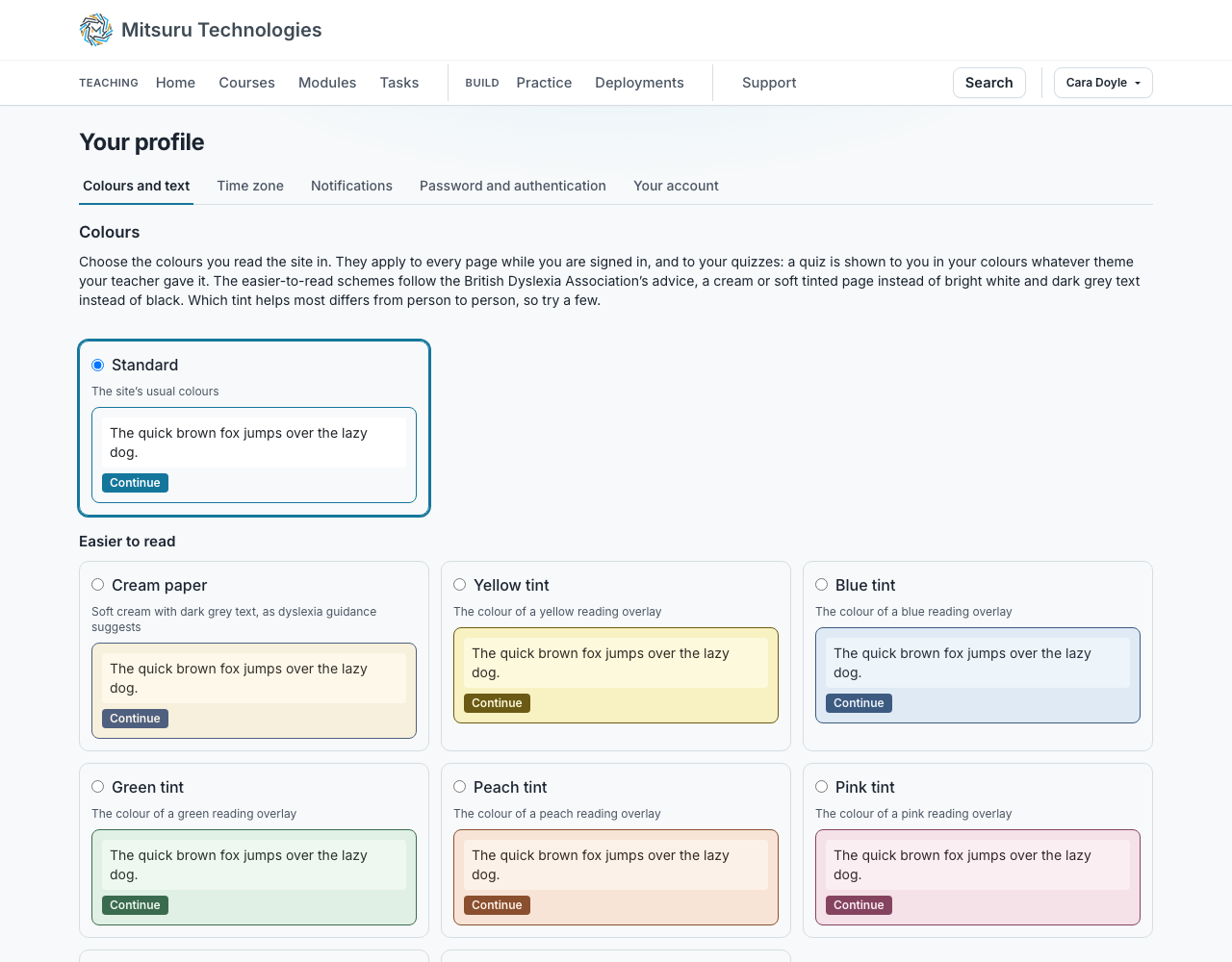Screen dimensions: 1232x962
Task: Click the Easier to read heading
Action: 127,542
